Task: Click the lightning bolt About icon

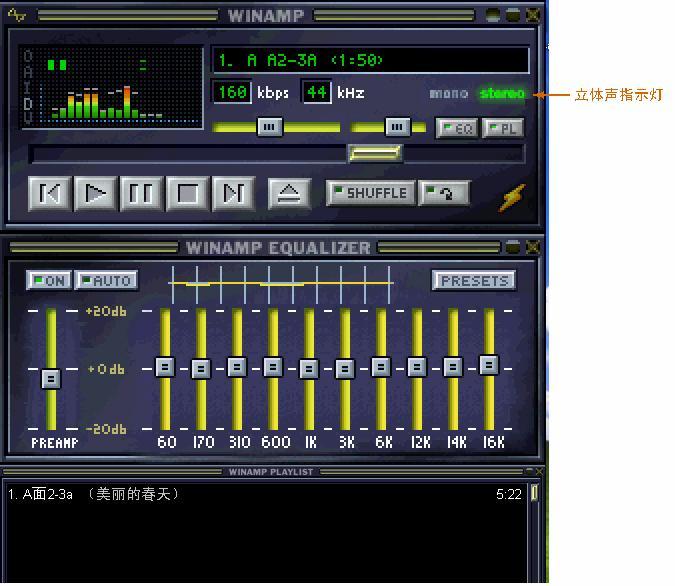Action: coord(512,198)
